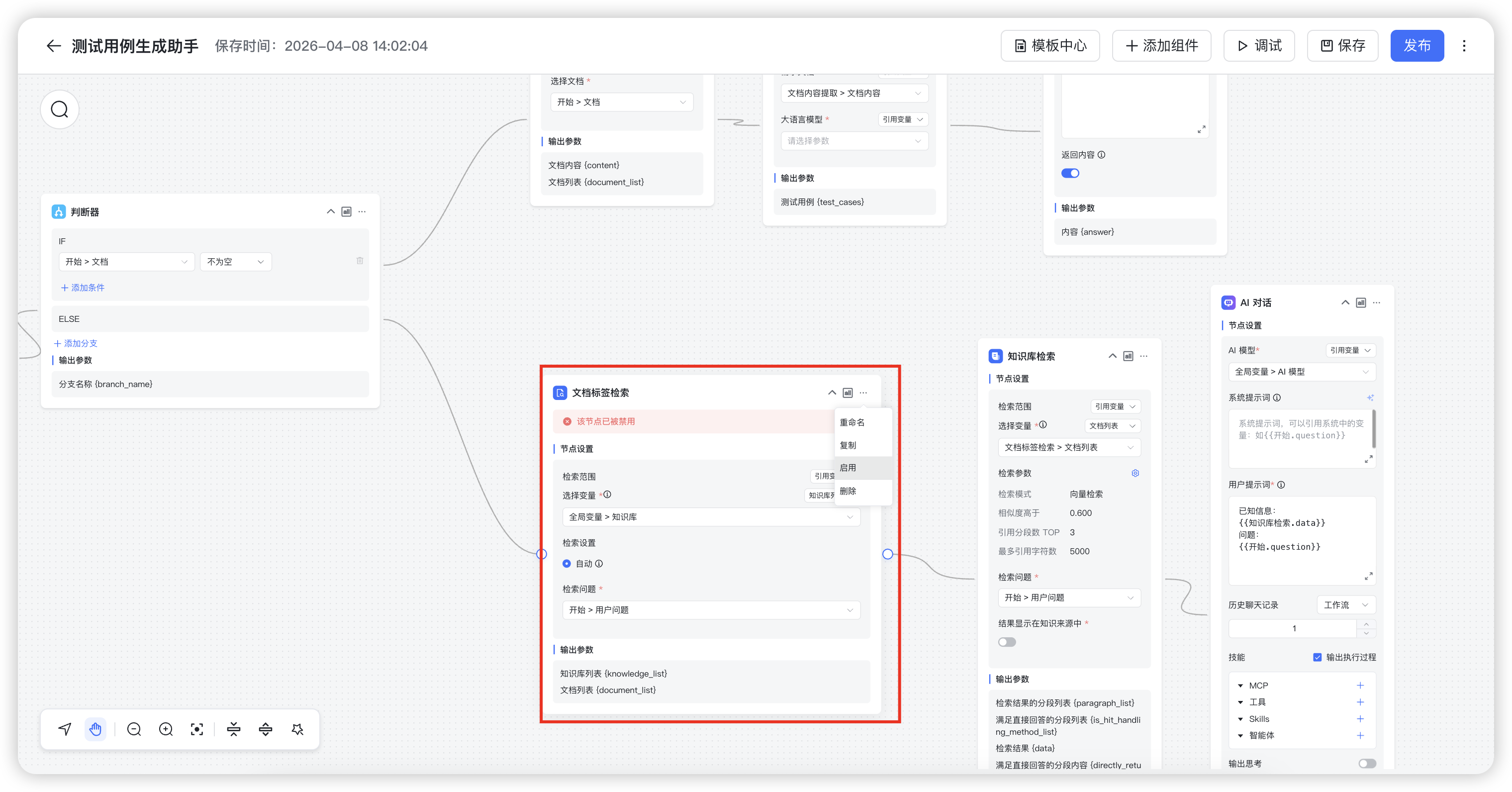This screenshot has width=1512, height=792.
Task: Open the 文档标签检索 > 文档列表 dropdown
Action: [x=1069, y=447]
